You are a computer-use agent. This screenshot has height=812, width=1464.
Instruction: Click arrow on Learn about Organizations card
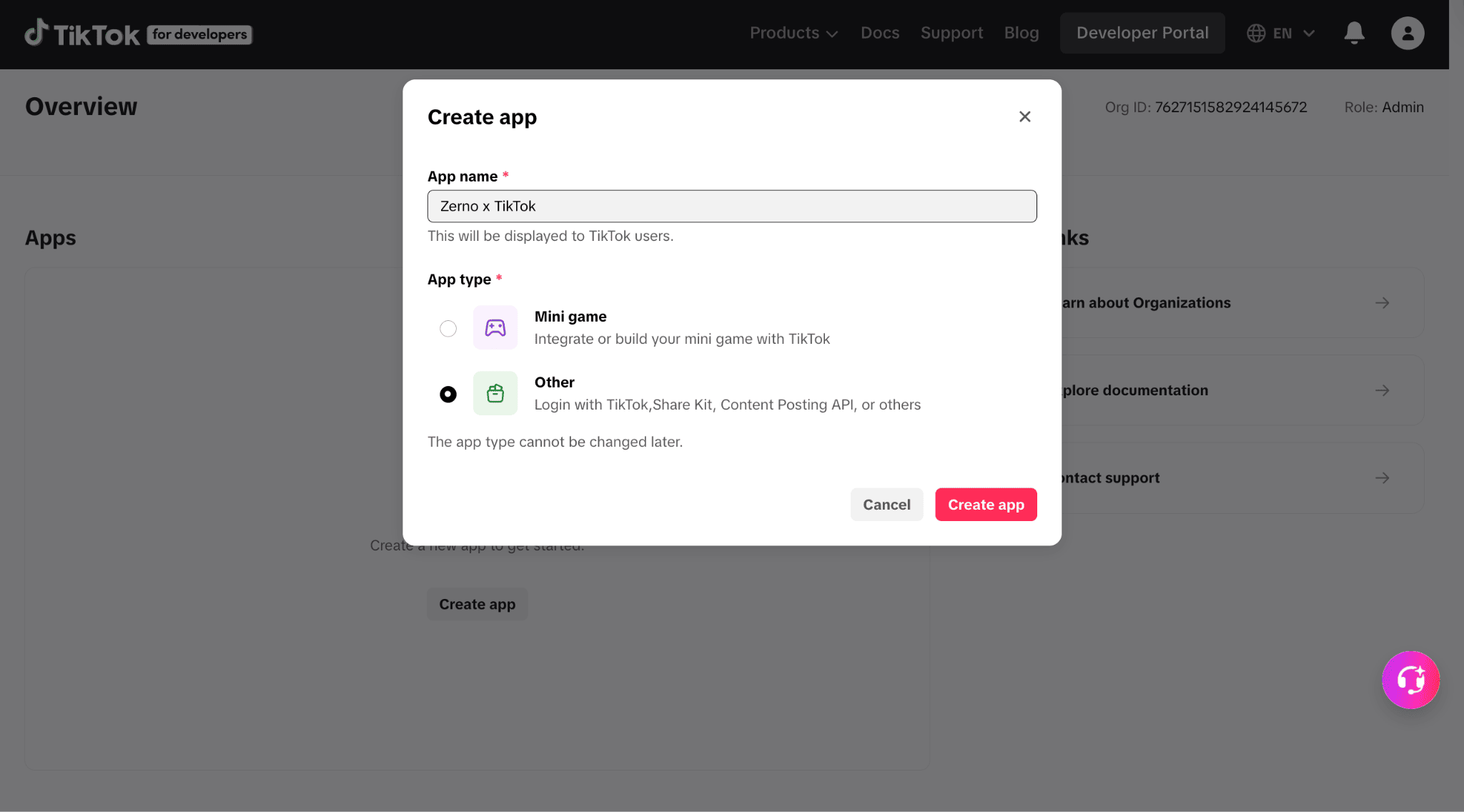click(x=1383, y=303)
